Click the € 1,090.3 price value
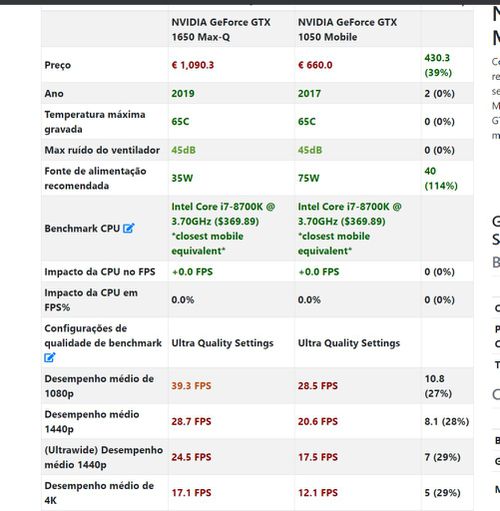The width and height of the screenshot is (500, 511). pos(193,65)
